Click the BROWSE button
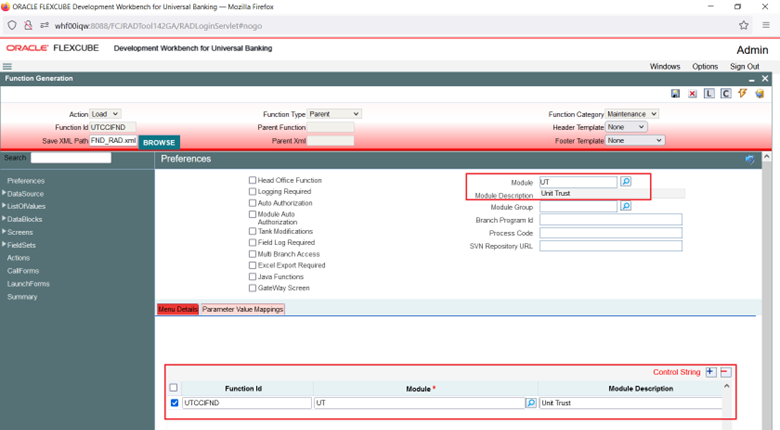The image size is (780, 430). click(159, 142)
